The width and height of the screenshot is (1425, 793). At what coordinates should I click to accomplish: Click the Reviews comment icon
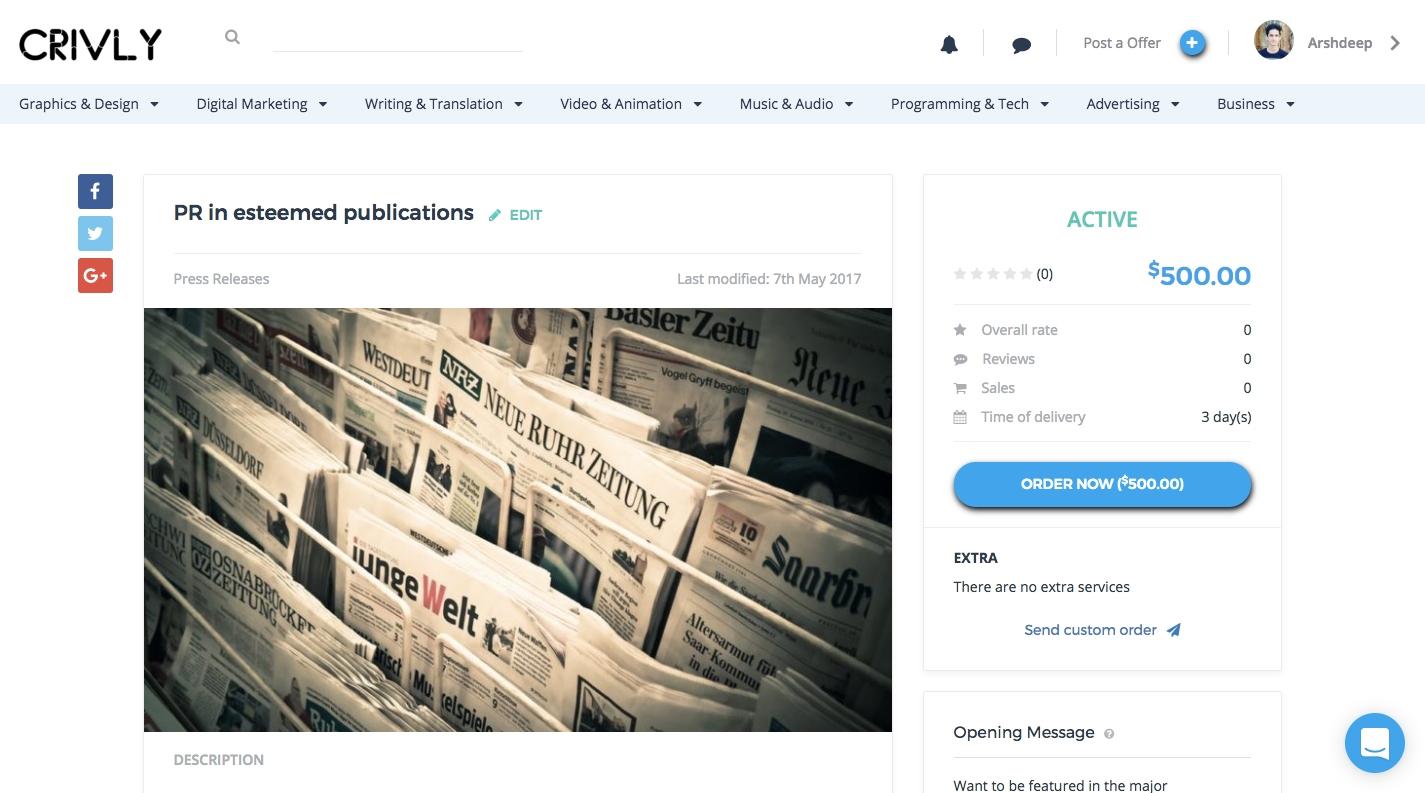pyautogui.click(x=960, y=359)
